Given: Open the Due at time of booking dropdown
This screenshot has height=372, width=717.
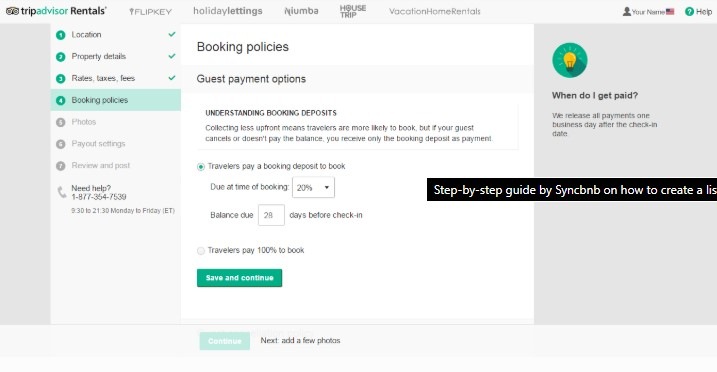Looking at the screenshot, I should tap(313, 187).
